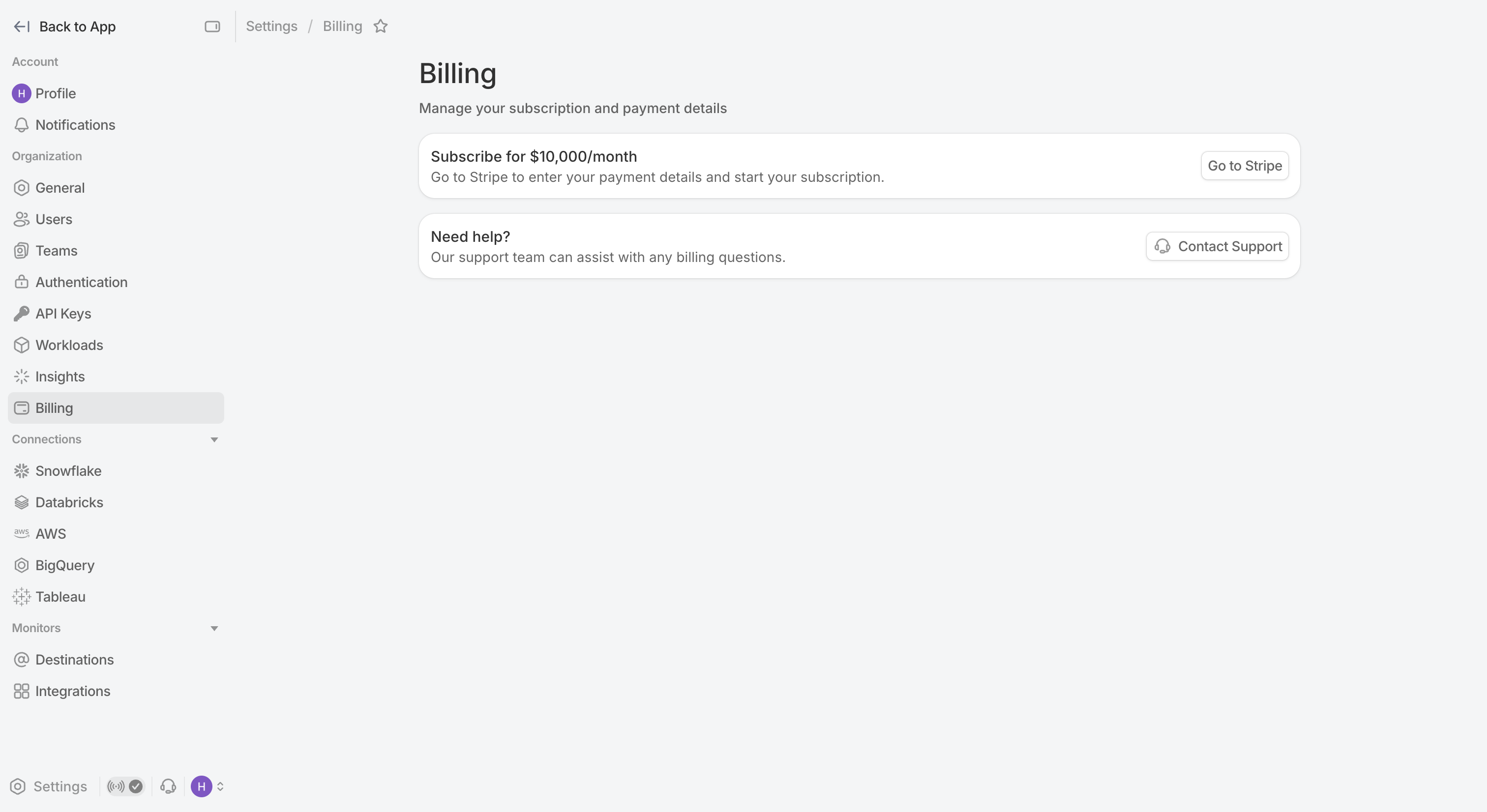The image size is (1487, 812).
Task: Click Settings breadcrumb link
Action: pyautogui.click(x=272, y=27)
